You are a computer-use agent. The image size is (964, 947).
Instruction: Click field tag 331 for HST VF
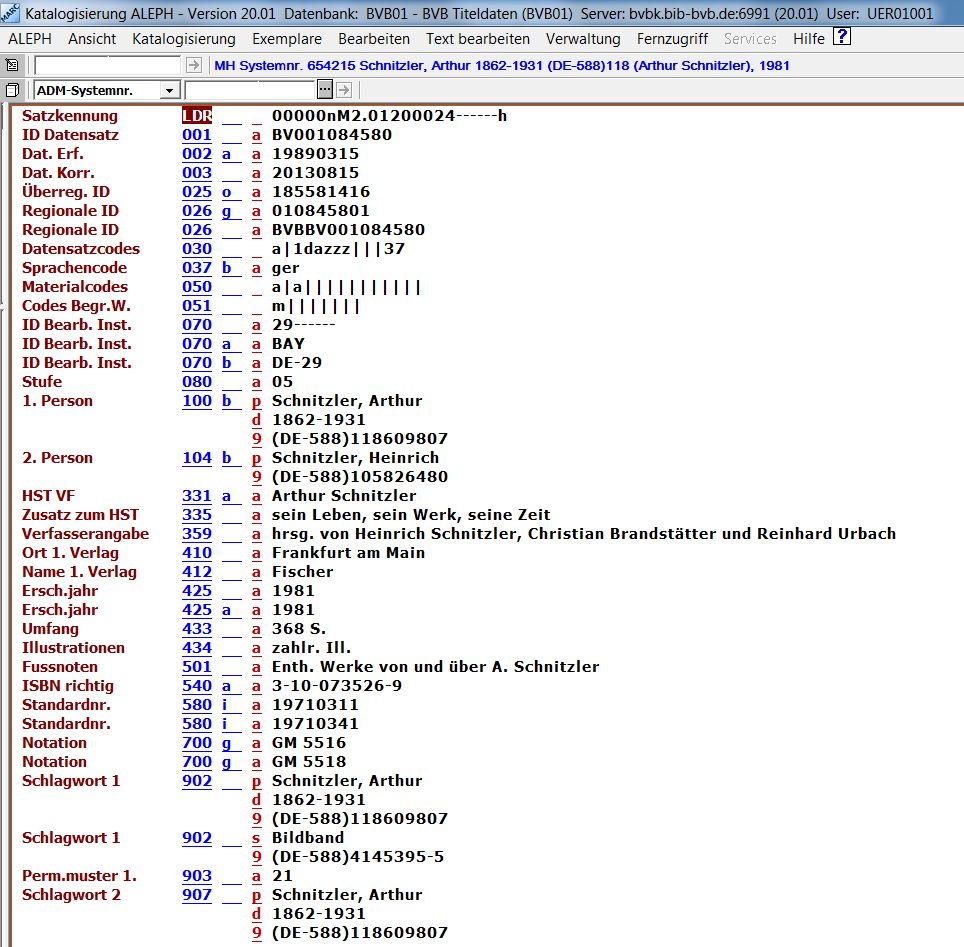(x=197, y=496)
